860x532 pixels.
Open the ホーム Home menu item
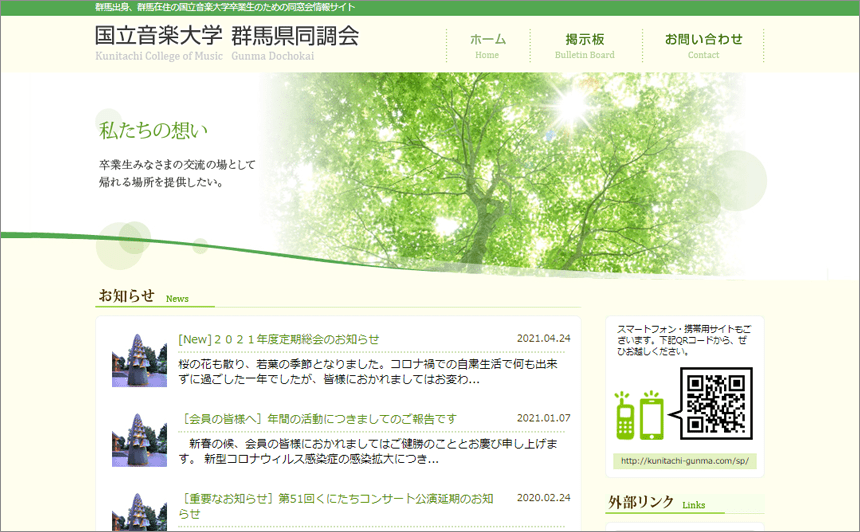click(x=488, y=46)
